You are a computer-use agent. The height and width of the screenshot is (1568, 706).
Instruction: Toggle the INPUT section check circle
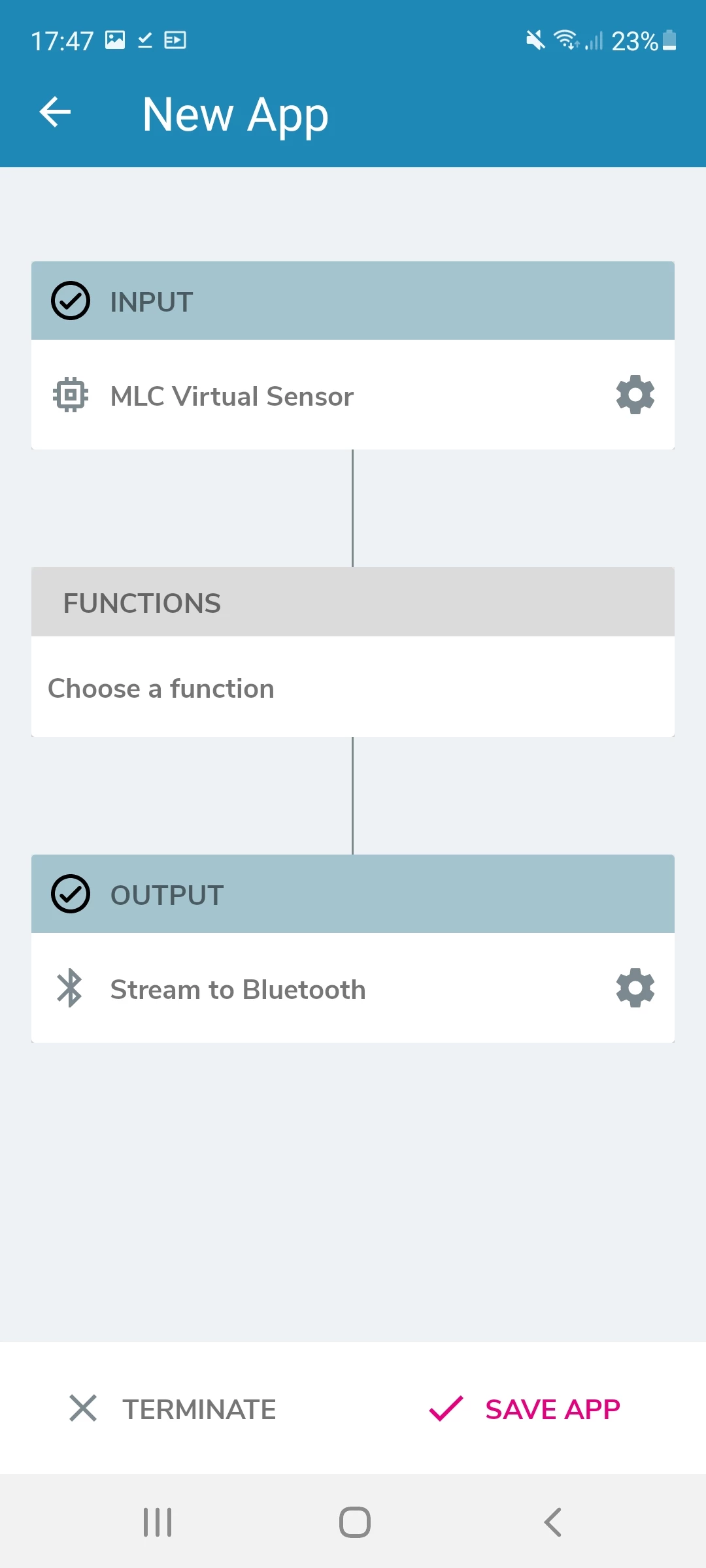[x=71, y=301]
